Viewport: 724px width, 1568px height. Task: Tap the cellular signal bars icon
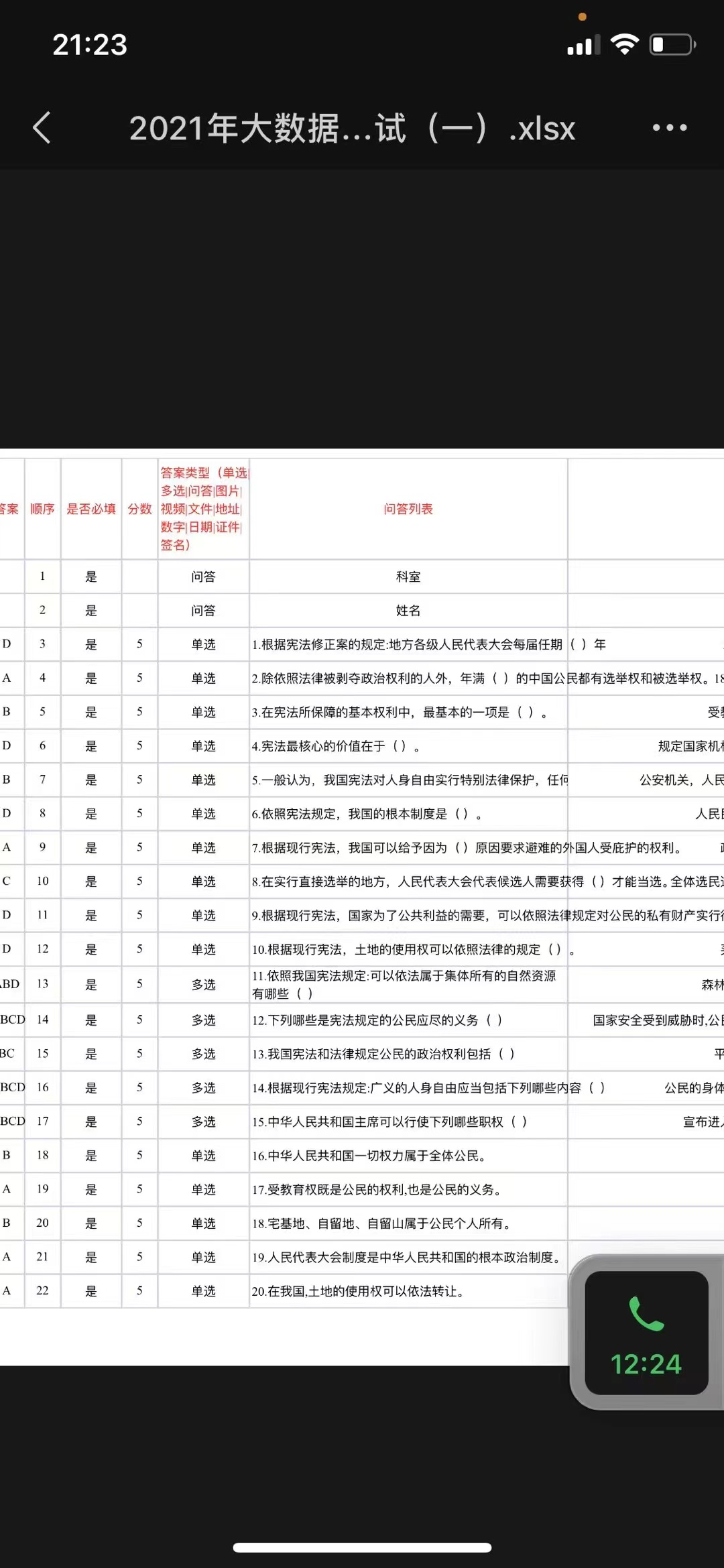pos(584,45)
